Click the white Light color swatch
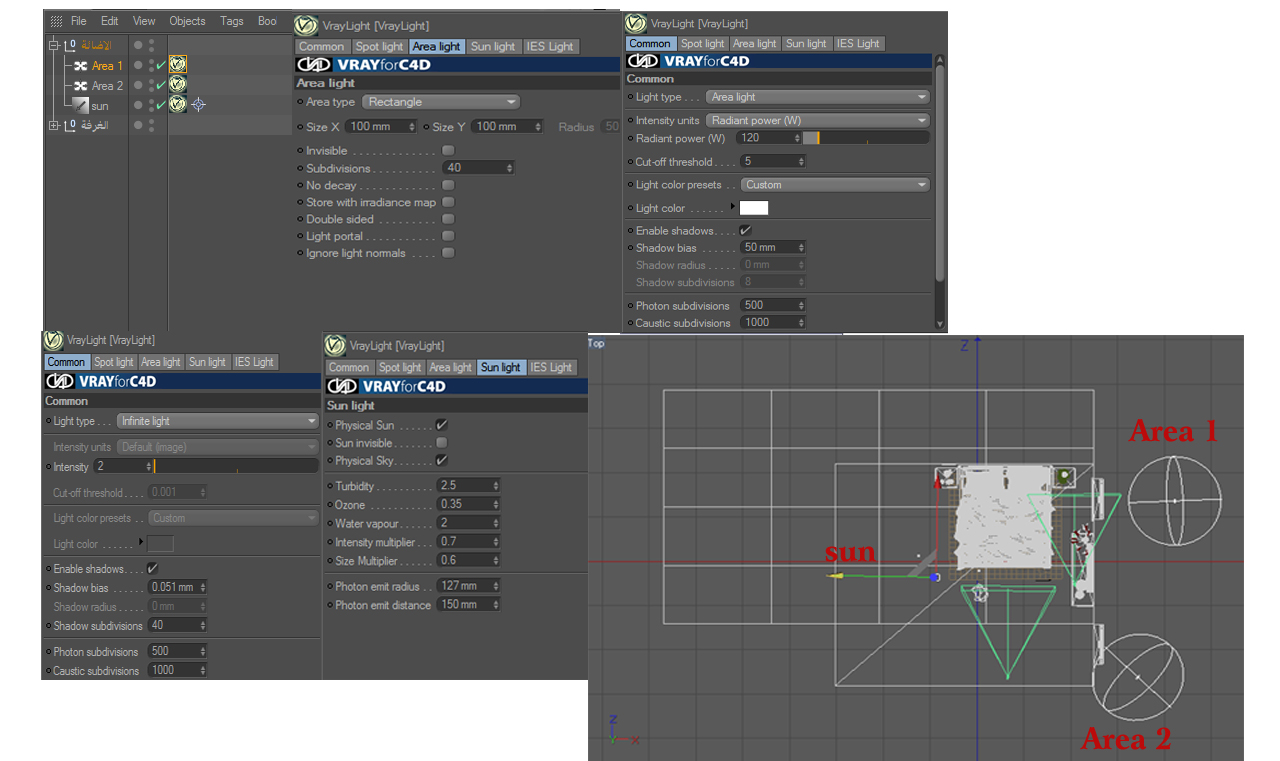1280x761 pixels. pyautogui.click(x=754, y=208)
